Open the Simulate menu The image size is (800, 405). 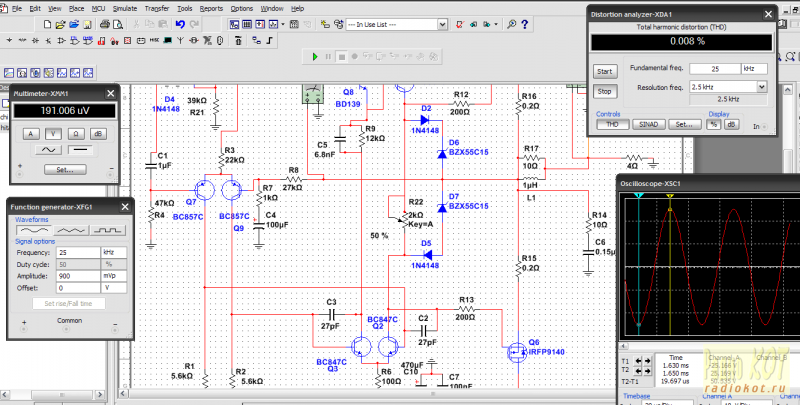125,7
